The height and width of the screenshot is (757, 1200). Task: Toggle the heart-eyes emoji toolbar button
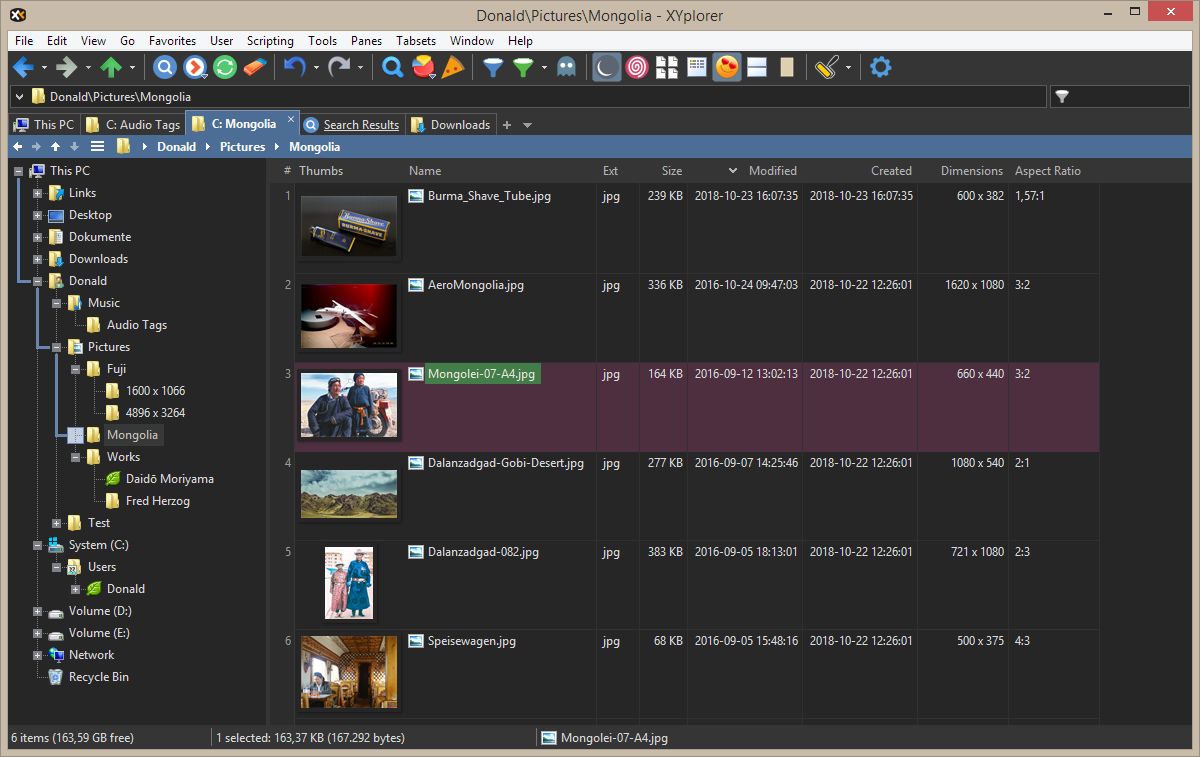click(727, 68)
